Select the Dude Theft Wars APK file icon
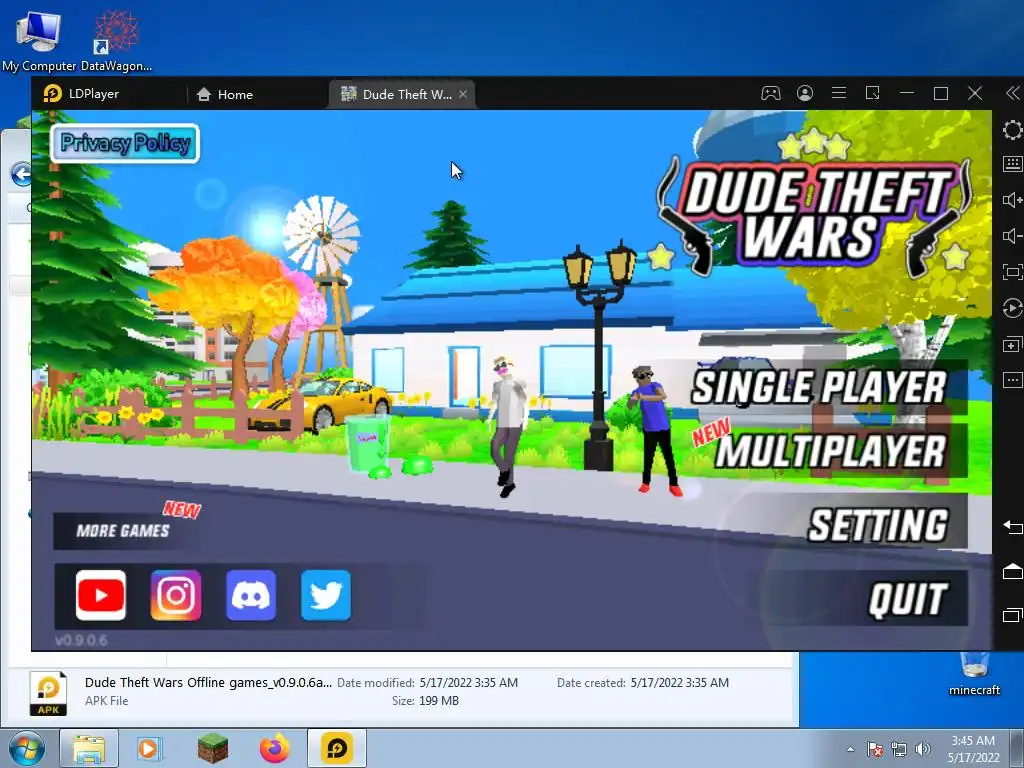The width and height of the screenshot is (1024, 768). (x=48, y=693)
